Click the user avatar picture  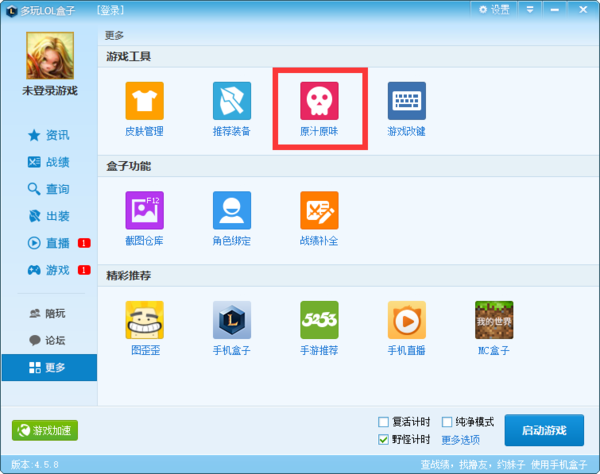[50, 55]
